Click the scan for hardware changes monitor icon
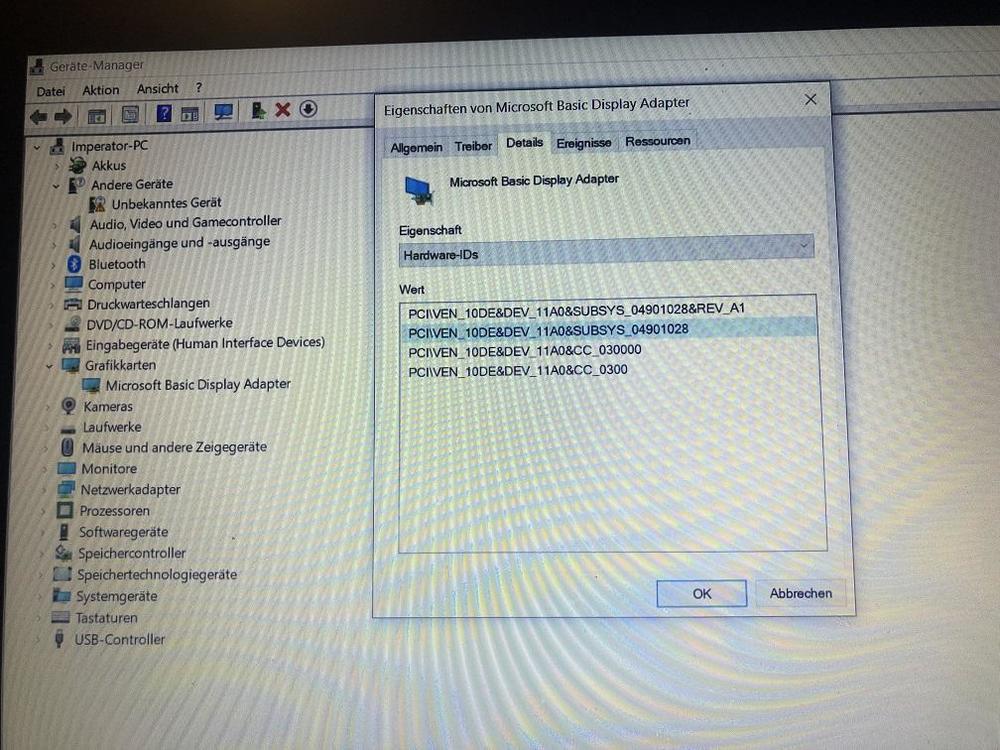Screen dimensions: 1000x750 pyautogui.click(x=223, y=113)
